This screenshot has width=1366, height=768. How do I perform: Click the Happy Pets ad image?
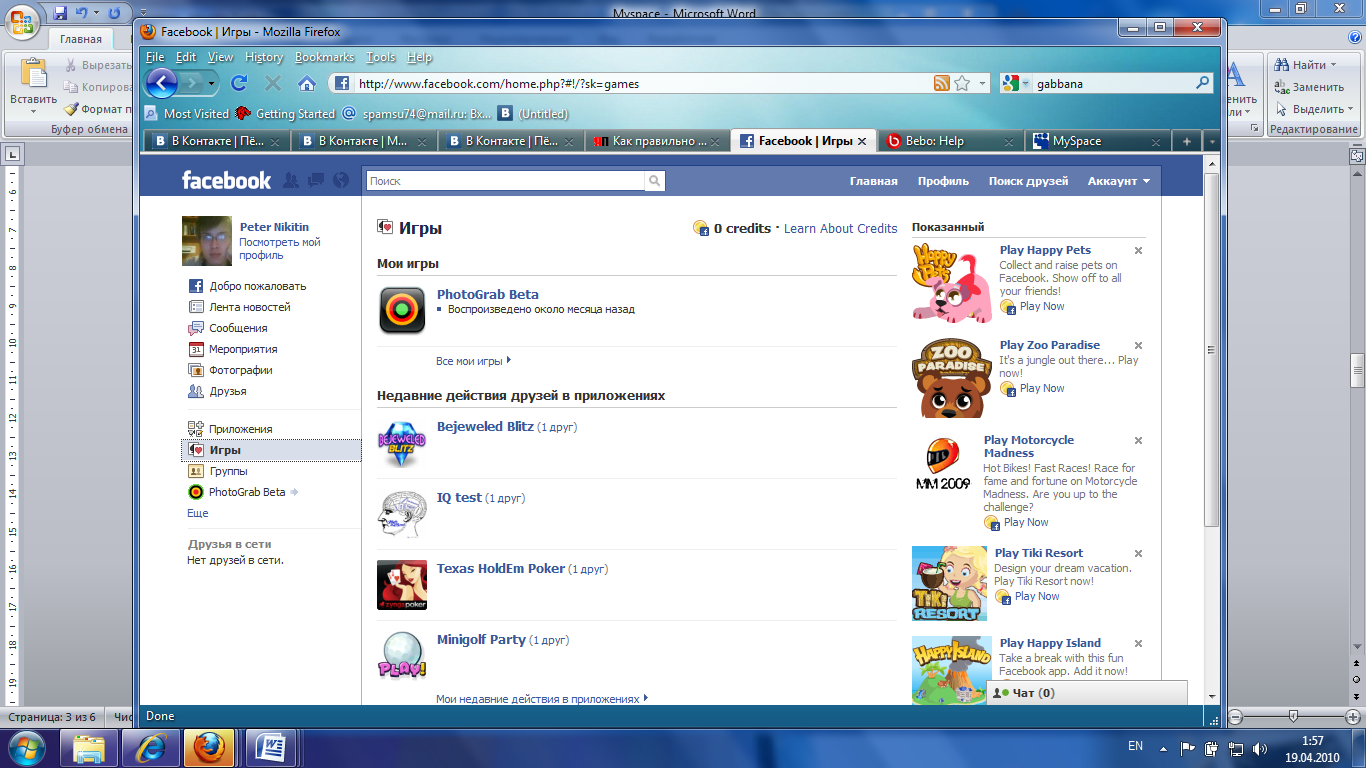coord(952,283)
